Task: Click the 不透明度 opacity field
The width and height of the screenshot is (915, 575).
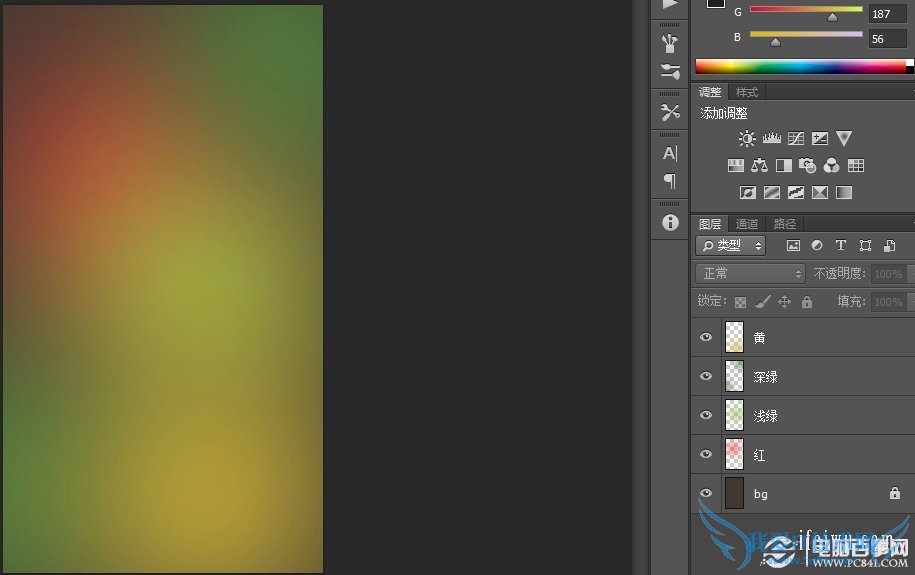Action: point(888,274)
